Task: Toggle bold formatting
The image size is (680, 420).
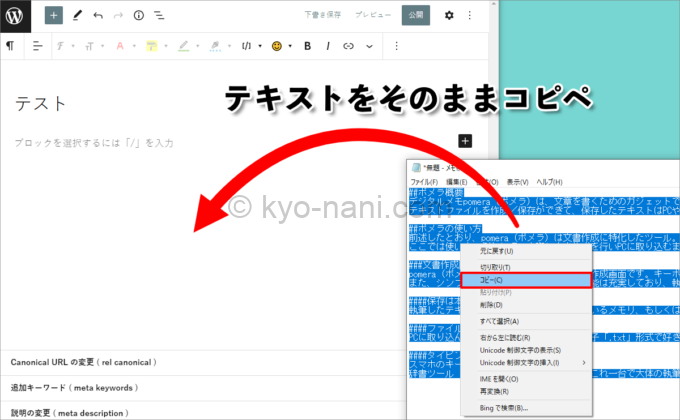Action: [307, 46]
